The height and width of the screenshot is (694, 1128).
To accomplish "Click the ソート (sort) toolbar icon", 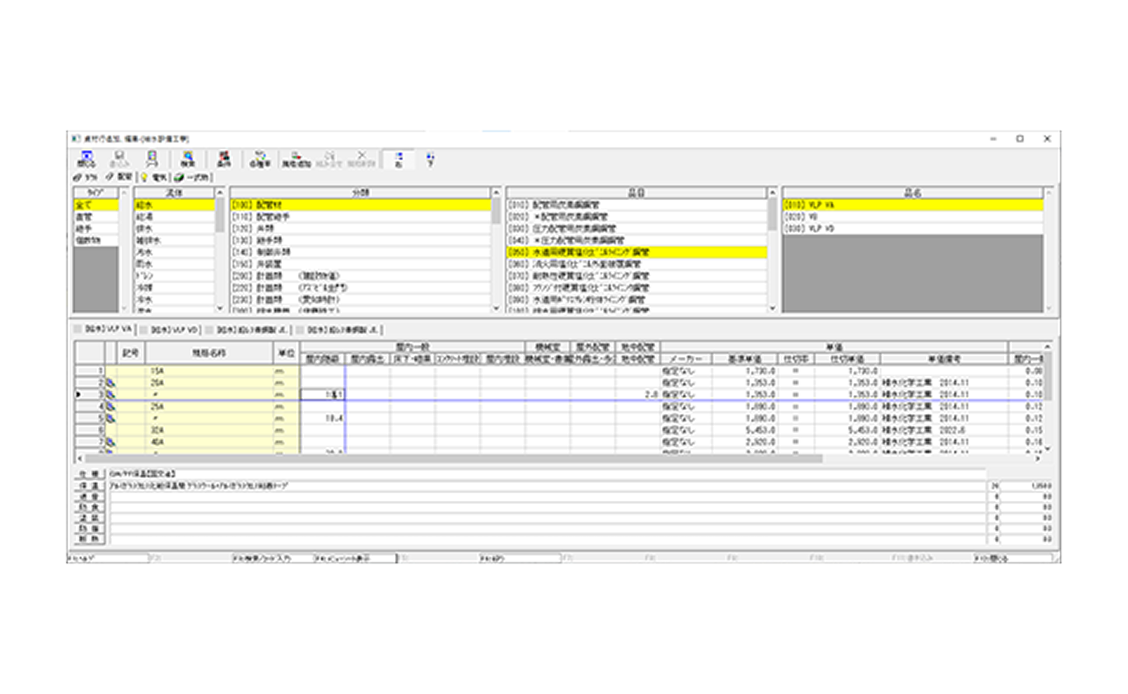I will 399,159.
